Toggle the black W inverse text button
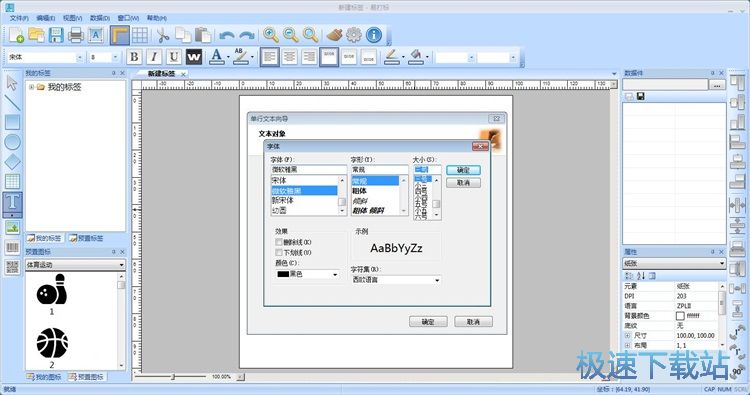Viewport: 750px width, 395px height. pyautogui.click(x=194, y=57)
